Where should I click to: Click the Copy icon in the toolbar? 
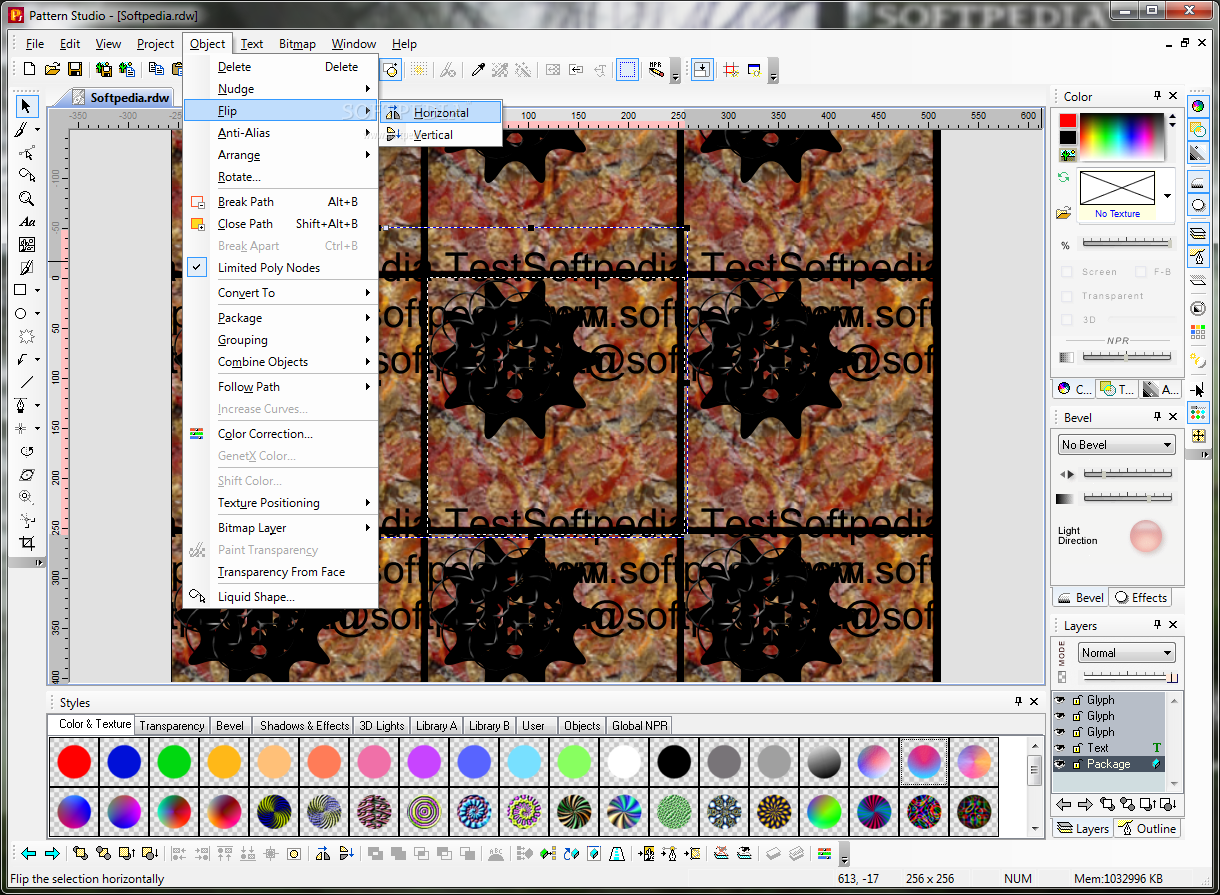tap(156, 69)
